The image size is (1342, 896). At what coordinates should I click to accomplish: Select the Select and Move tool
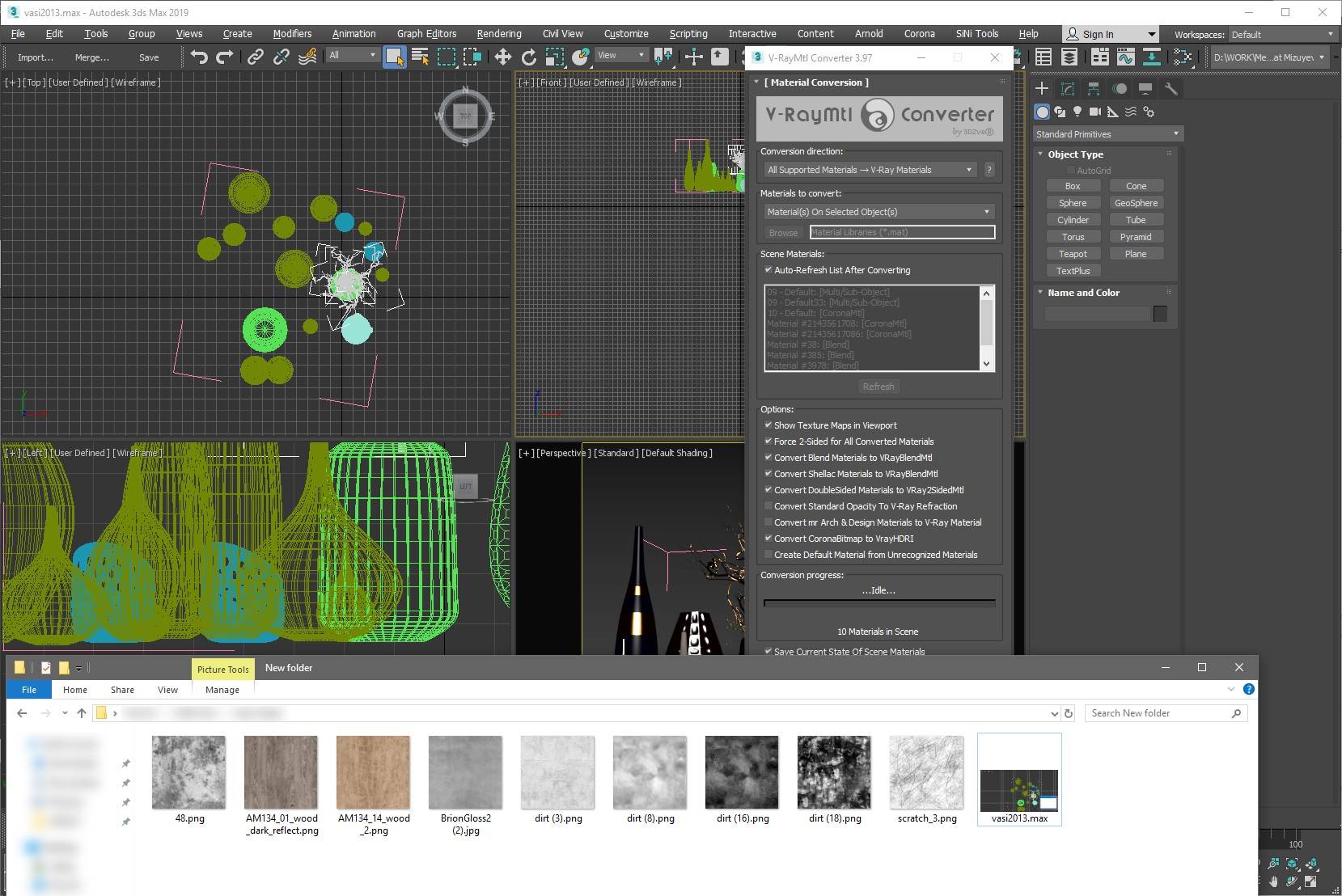click(x=502, y=57)
